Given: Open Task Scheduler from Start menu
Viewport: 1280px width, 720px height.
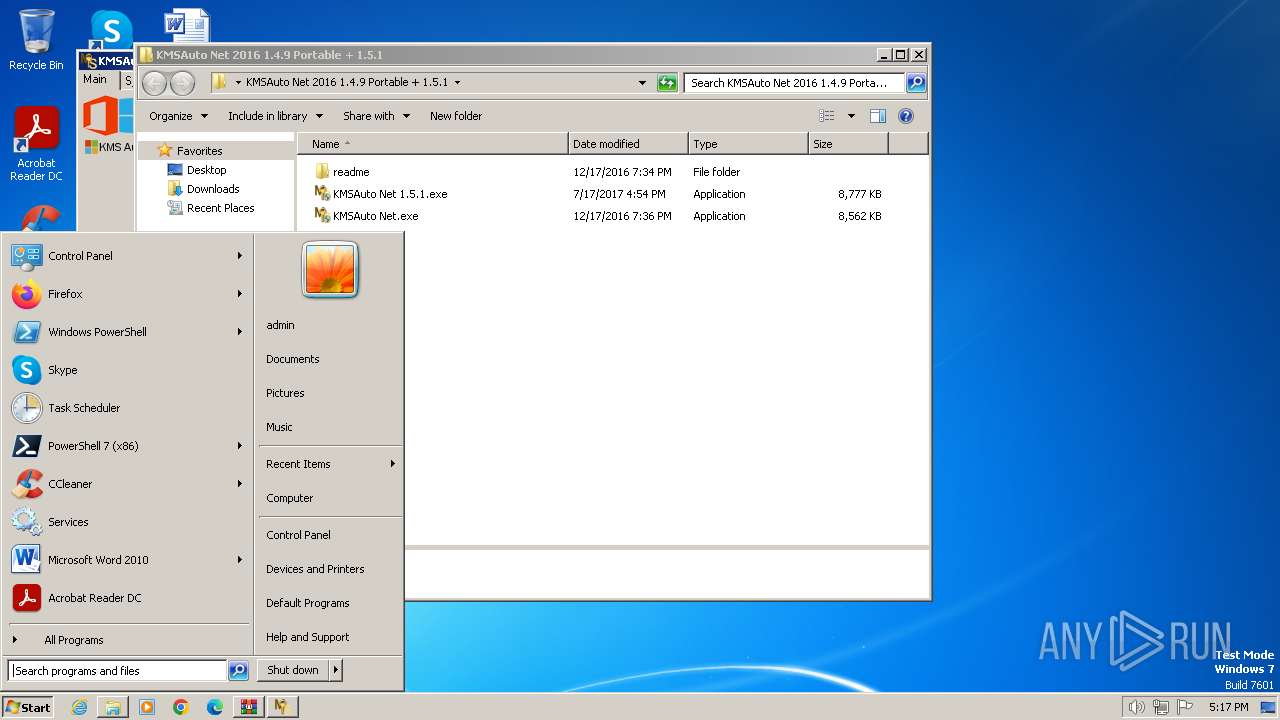Looking at the screenshot, I should pos(127,408).
